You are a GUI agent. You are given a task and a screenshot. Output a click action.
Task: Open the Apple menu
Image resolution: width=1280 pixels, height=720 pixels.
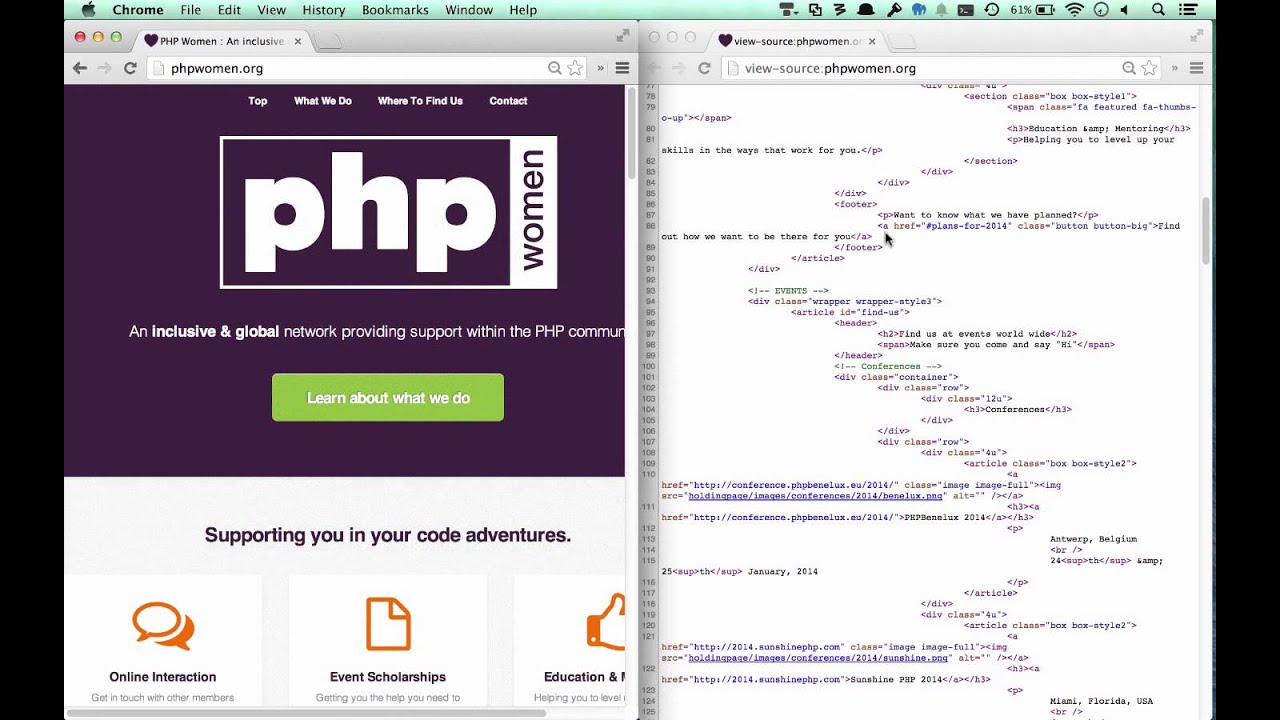[88, 10]
